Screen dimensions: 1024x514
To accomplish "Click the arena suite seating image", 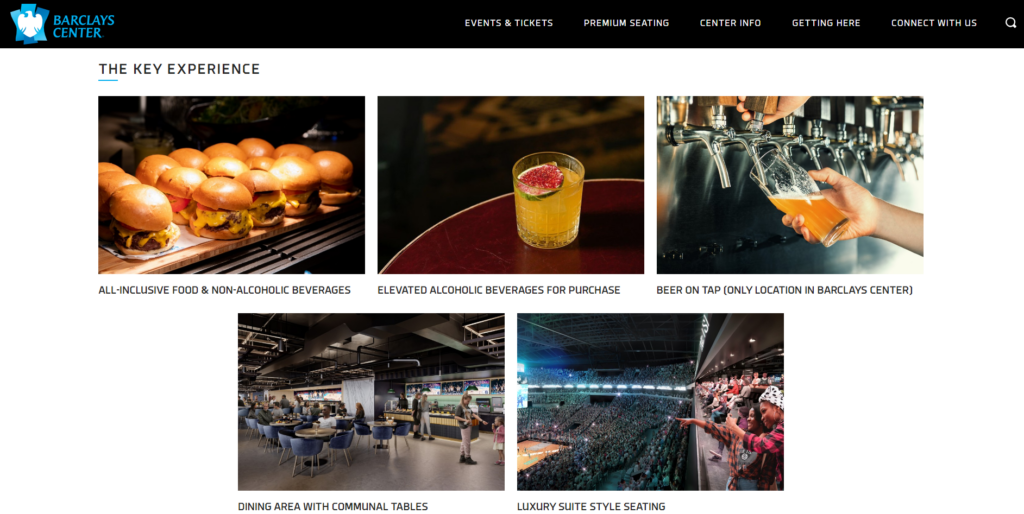I will click(650, 402).
